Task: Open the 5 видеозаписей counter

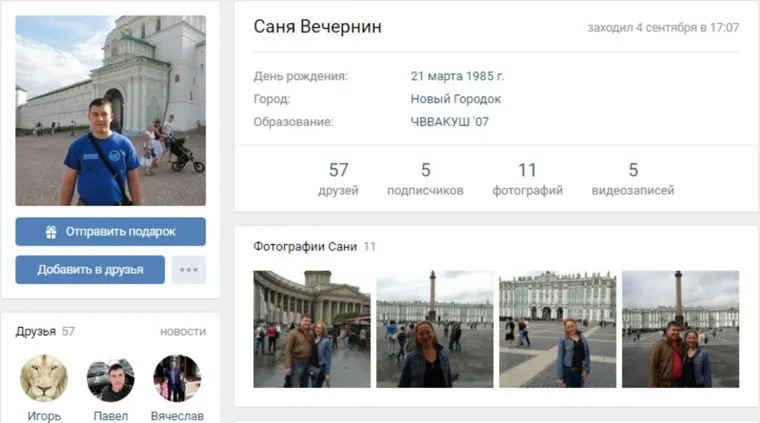Action: (633, 179)
